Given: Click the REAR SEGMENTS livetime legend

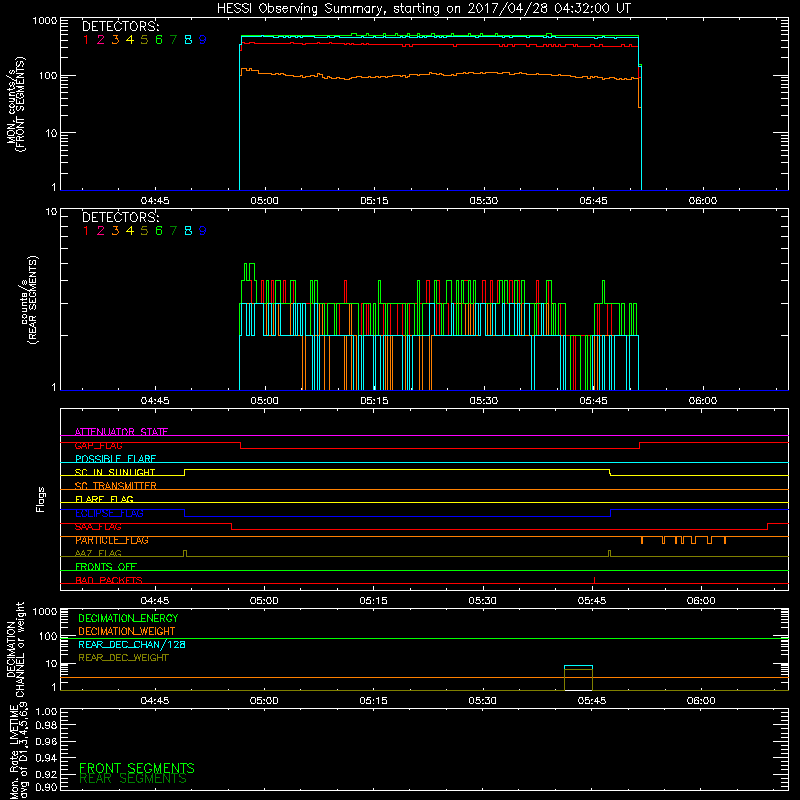Looking at the screenshot, I should point(133,779).
